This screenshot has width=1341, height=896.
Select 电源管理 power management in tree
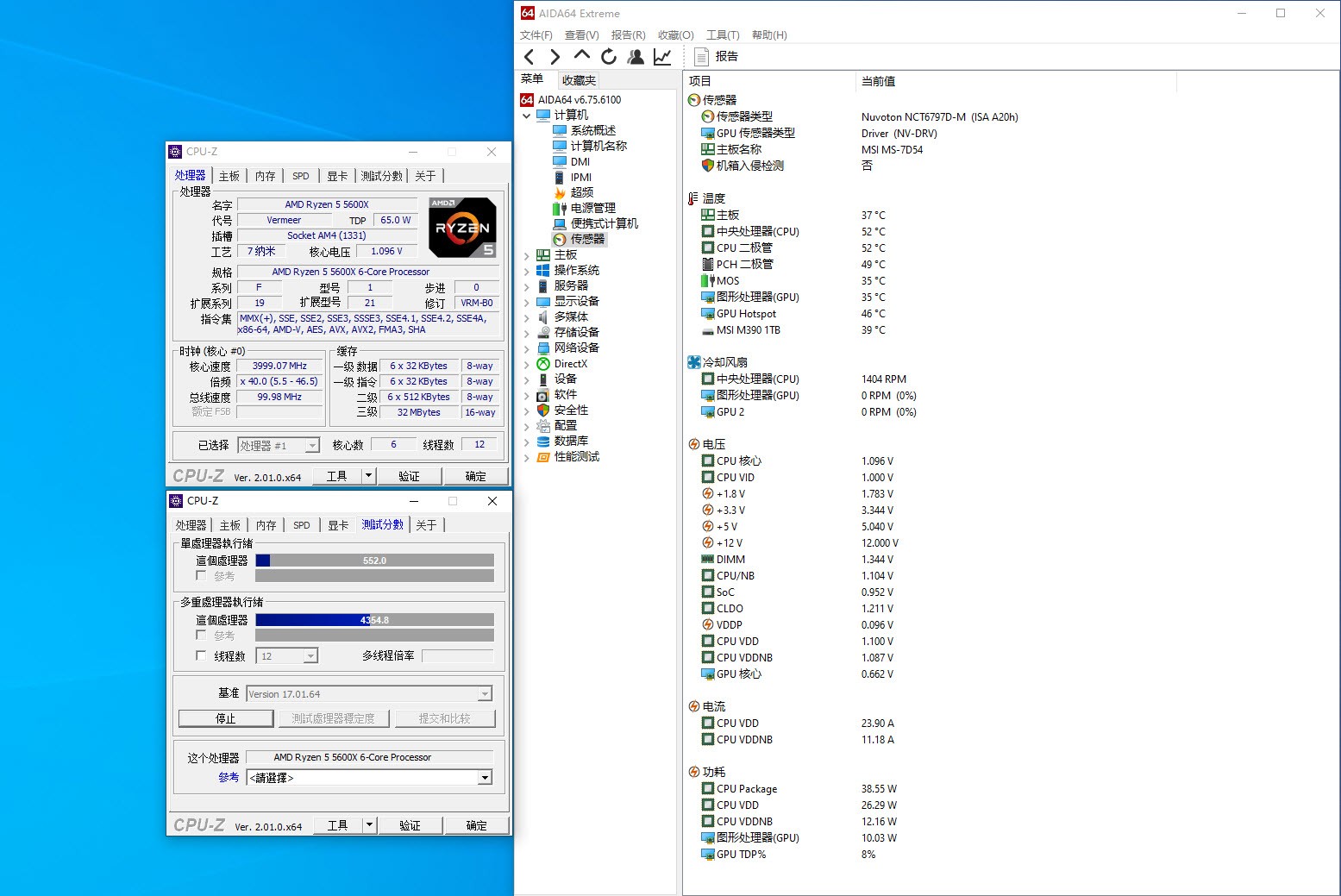(593, 208)
